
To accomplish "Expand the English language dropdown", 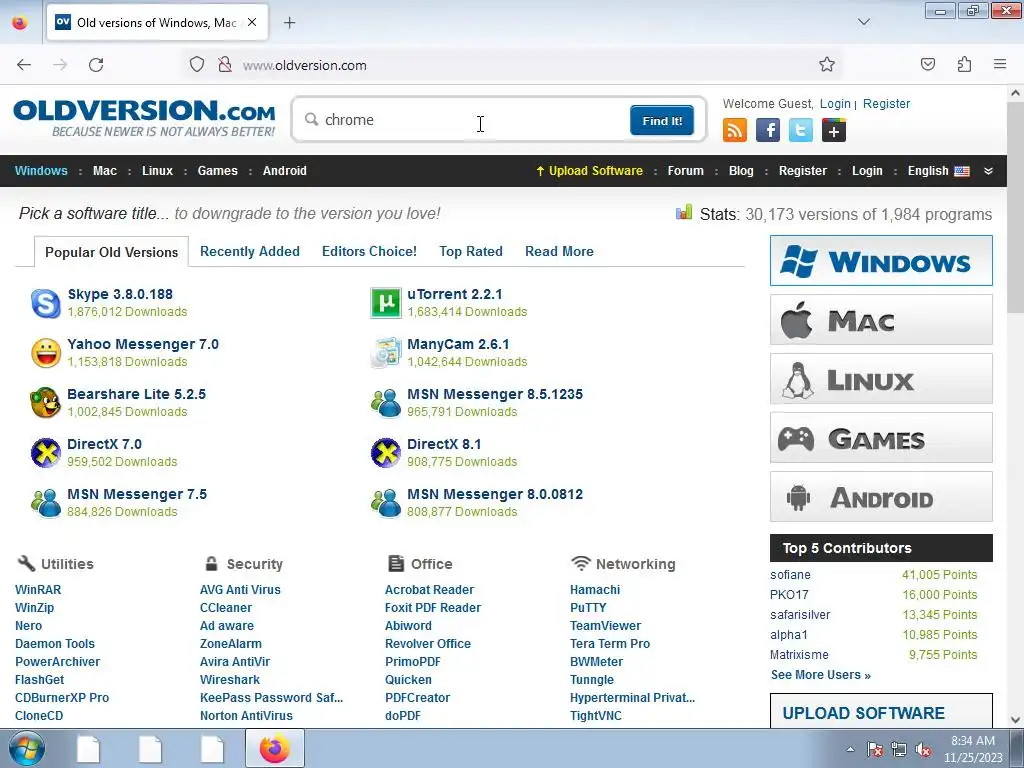I will point(938,171).
